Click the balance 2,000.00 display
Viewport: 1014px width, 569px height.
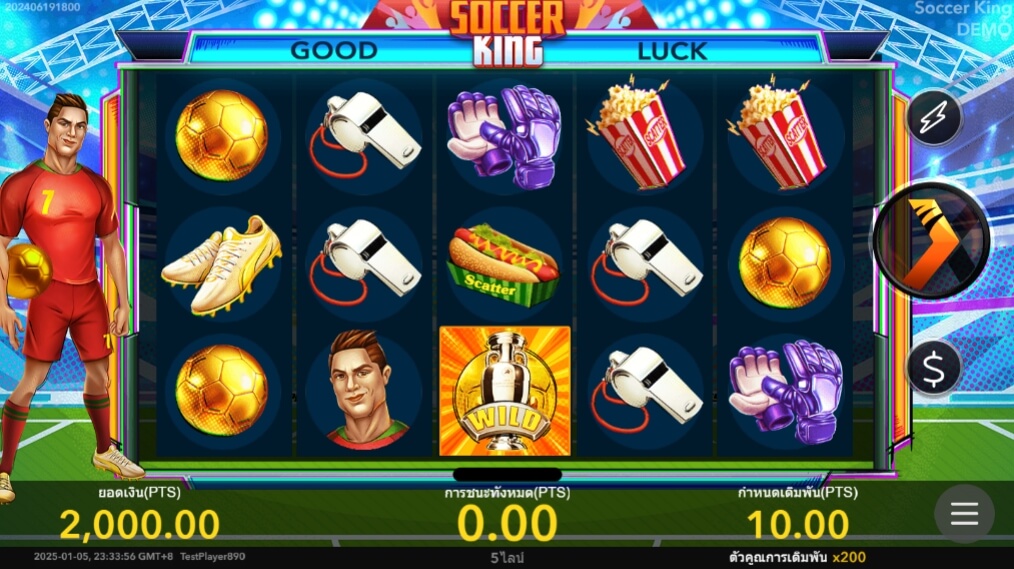(x=140, y=524)
